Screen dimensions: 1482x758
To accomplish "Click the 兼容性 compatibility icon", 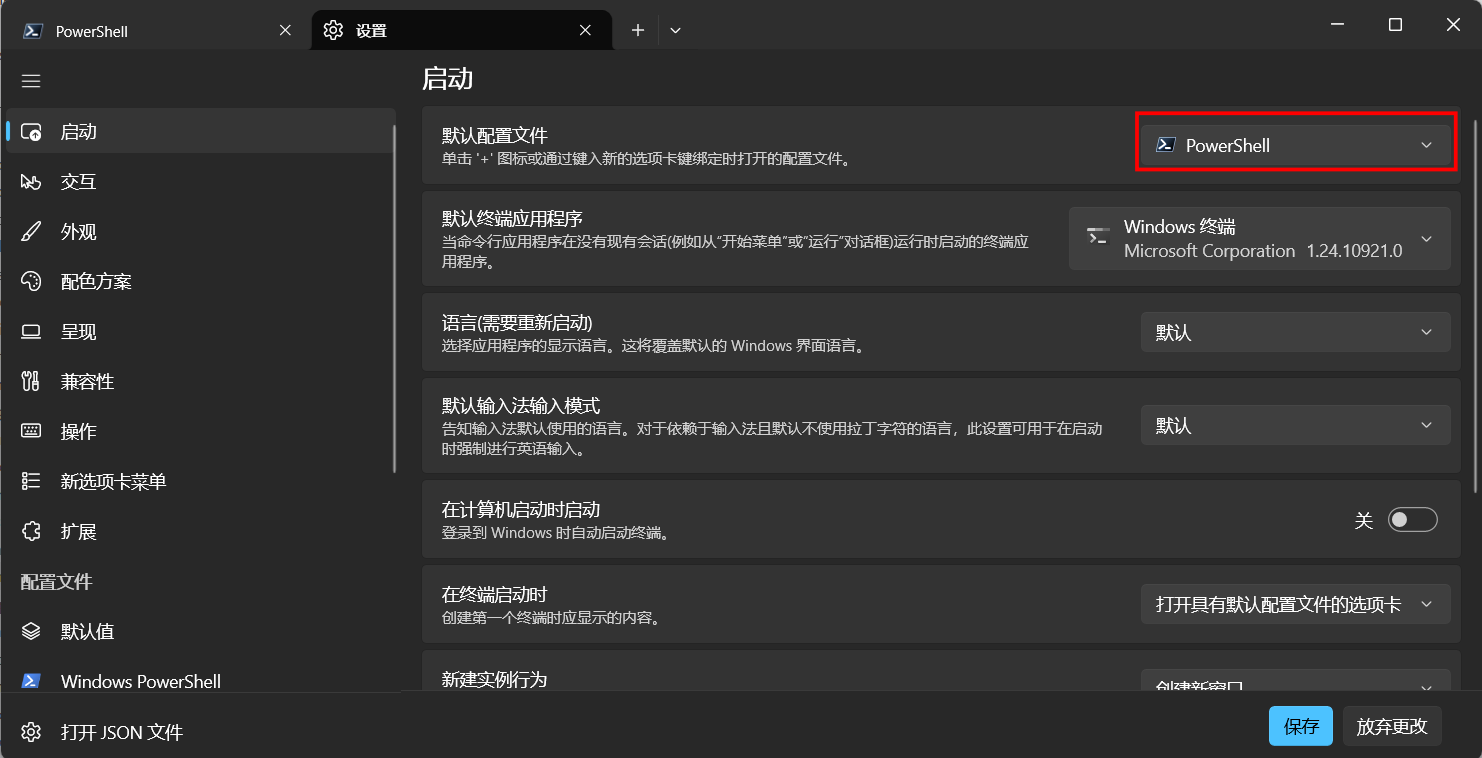I will click(31, 382).
